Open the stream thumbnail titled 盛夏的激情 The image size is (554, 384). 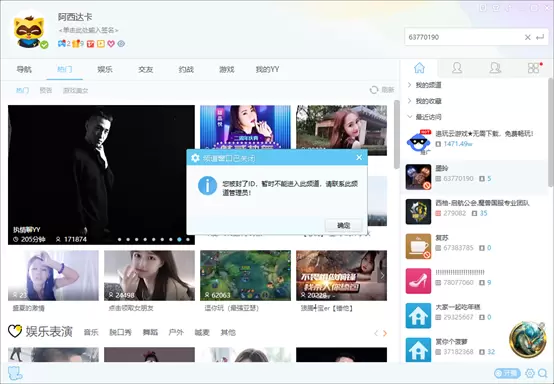(53, 276)
